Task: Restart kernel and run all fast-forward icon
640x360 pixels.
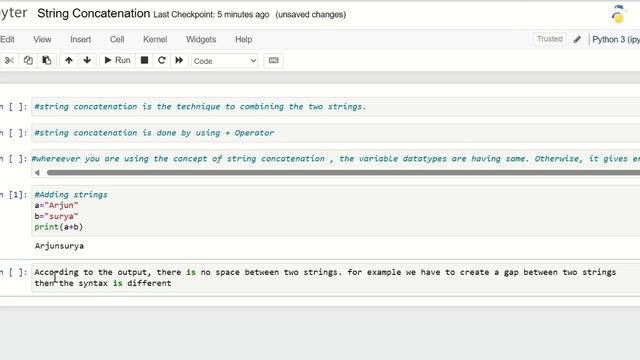Action: (179, 61)
